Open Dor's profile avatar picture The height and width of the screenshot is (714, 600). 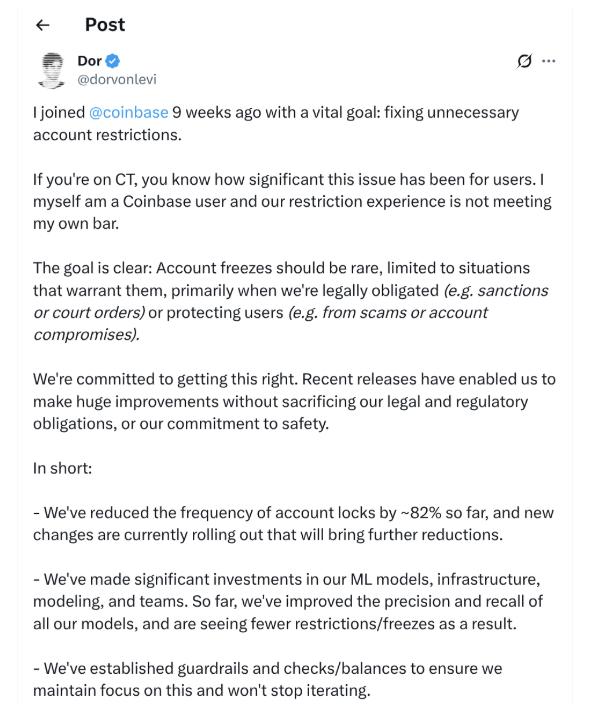tap(51, 70)
